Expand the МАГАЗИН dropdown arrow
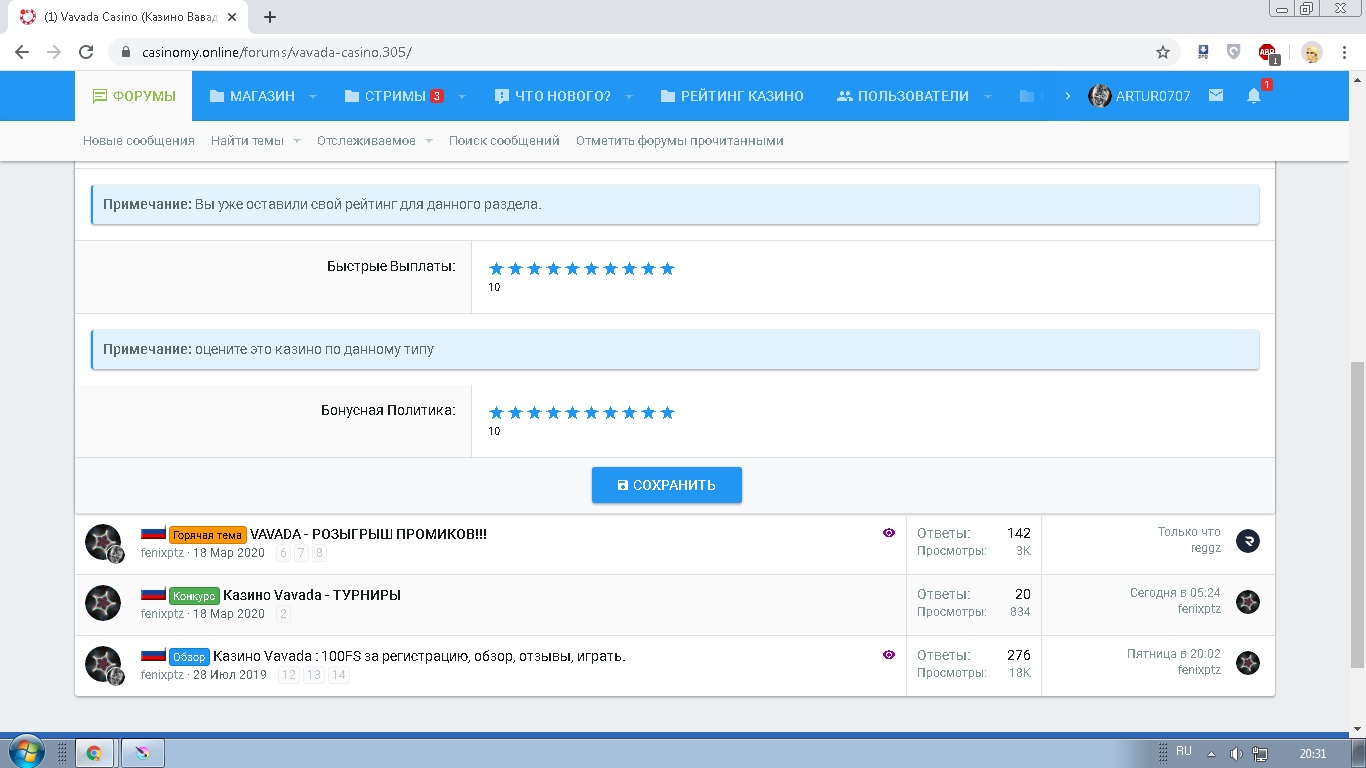This screenshot has width=1366, height=768. click(x=312, y=97)
